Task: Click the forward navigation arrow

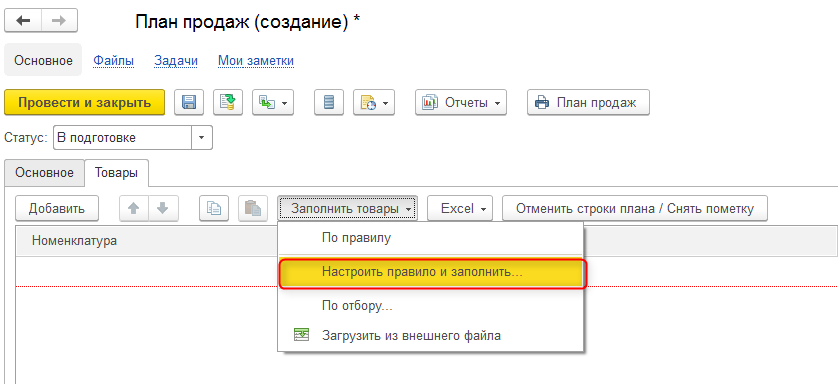Action: point(59,21)
